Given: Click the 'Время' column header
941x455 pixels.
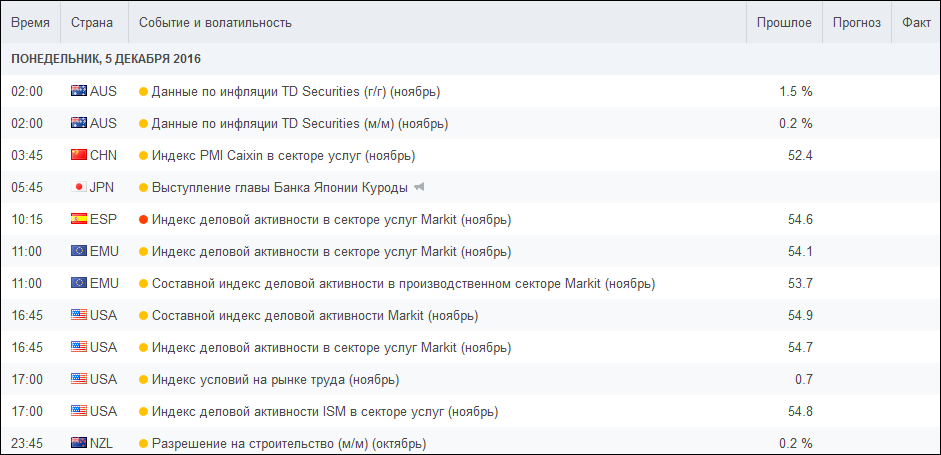Looking at the screenshot, I should pos(30,22).
